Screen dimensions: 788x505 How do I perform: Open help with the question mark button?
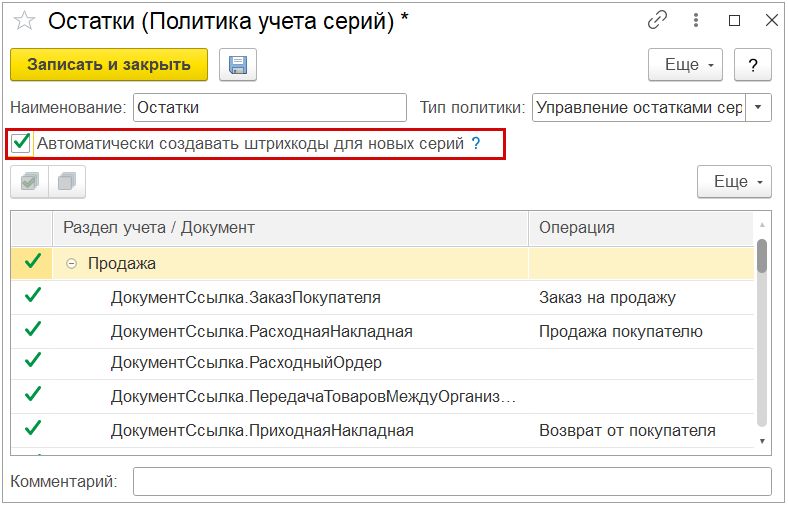coord(753,65)
